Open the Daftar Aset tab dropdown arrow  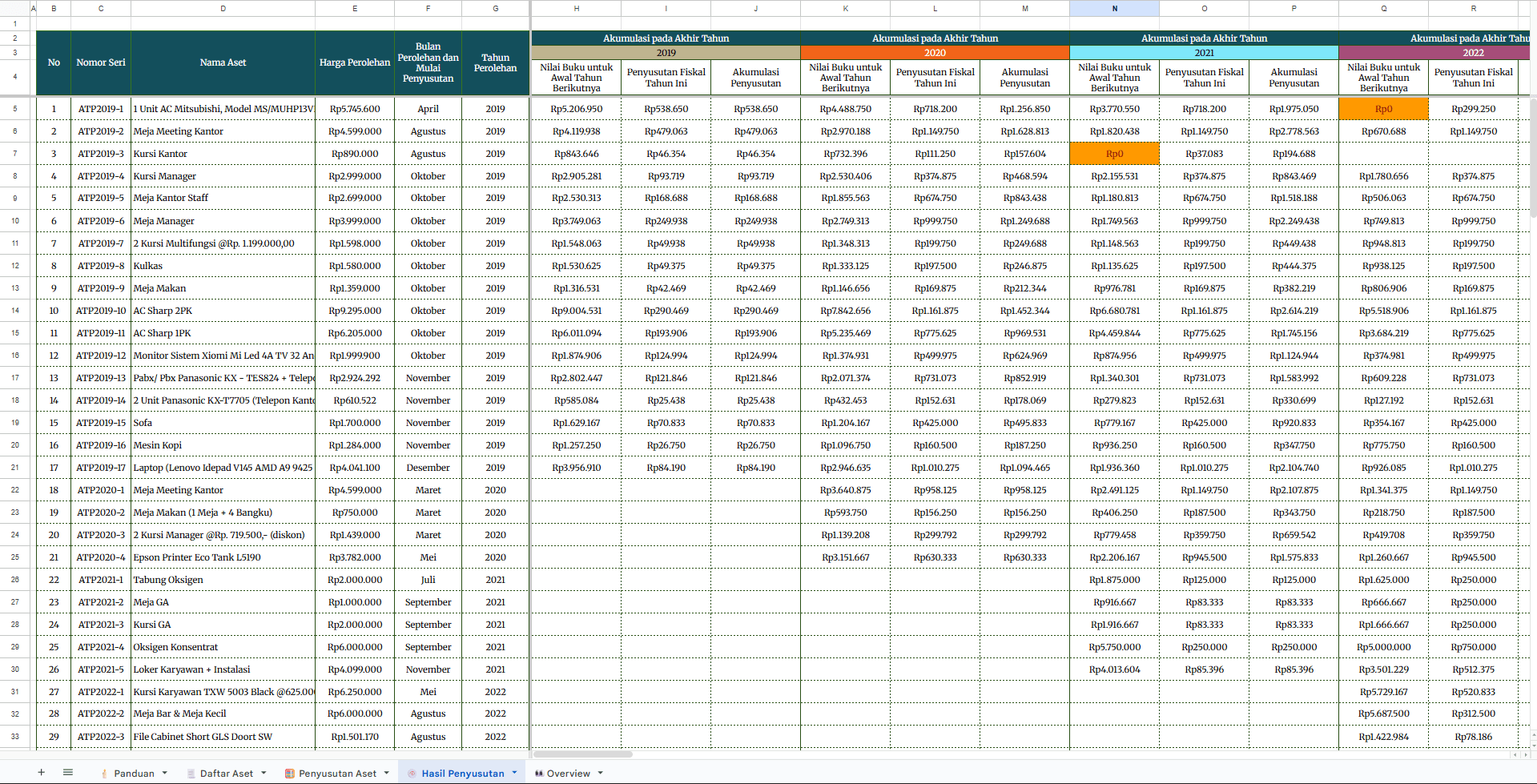pyautogui.click(x=264, y=773)
